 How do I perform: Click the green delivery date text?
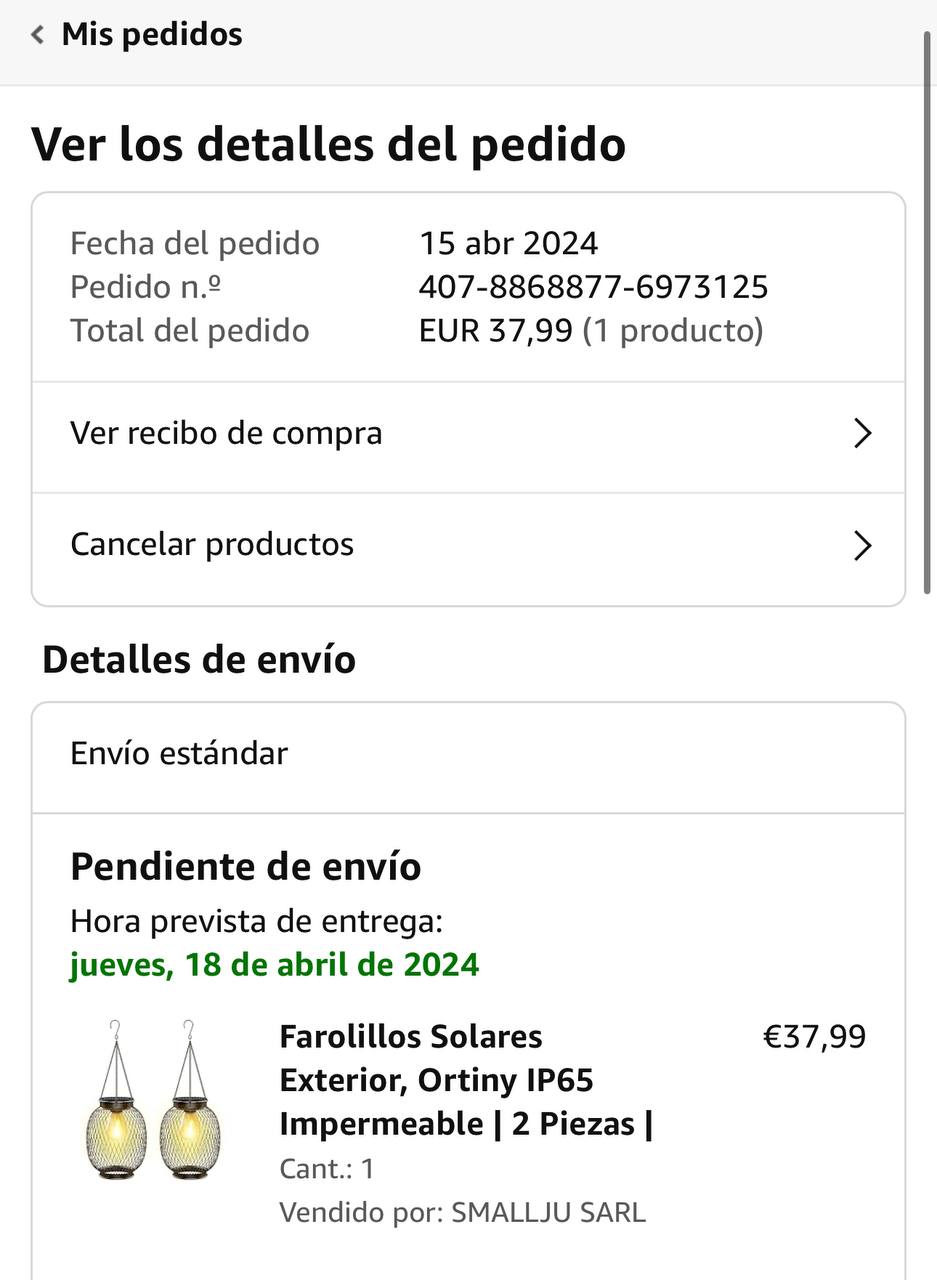(x=274, y=965)
